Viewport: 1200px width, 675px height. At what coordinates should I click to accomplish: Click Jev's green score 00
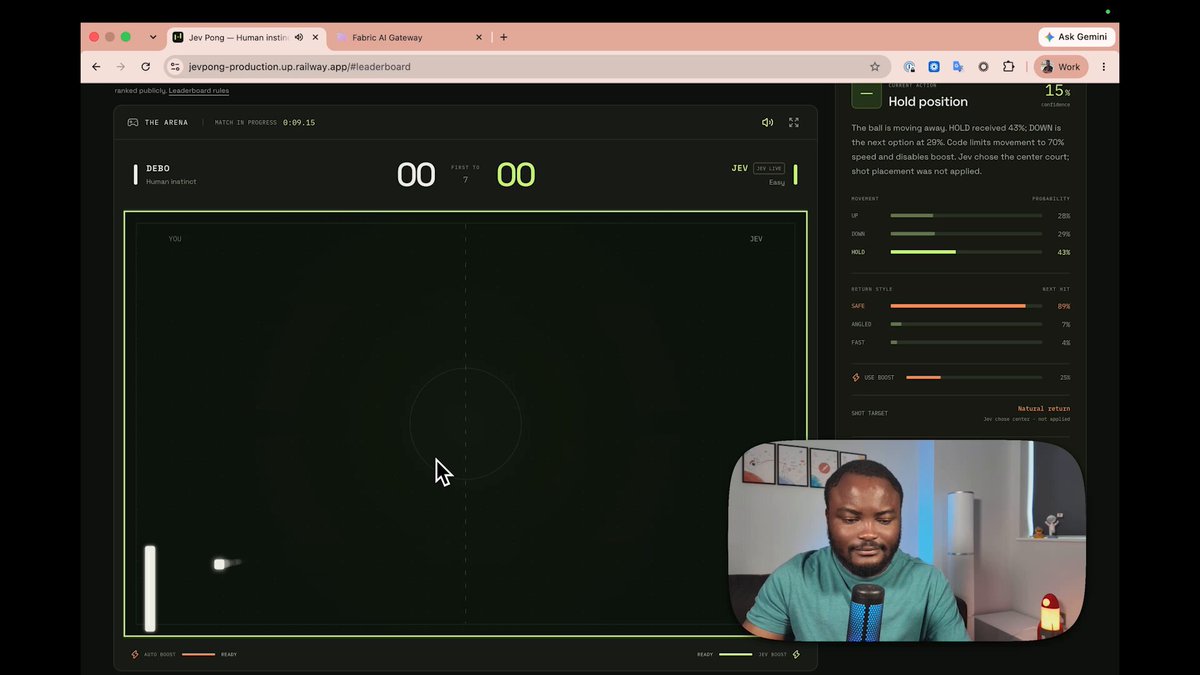(516, 175)
